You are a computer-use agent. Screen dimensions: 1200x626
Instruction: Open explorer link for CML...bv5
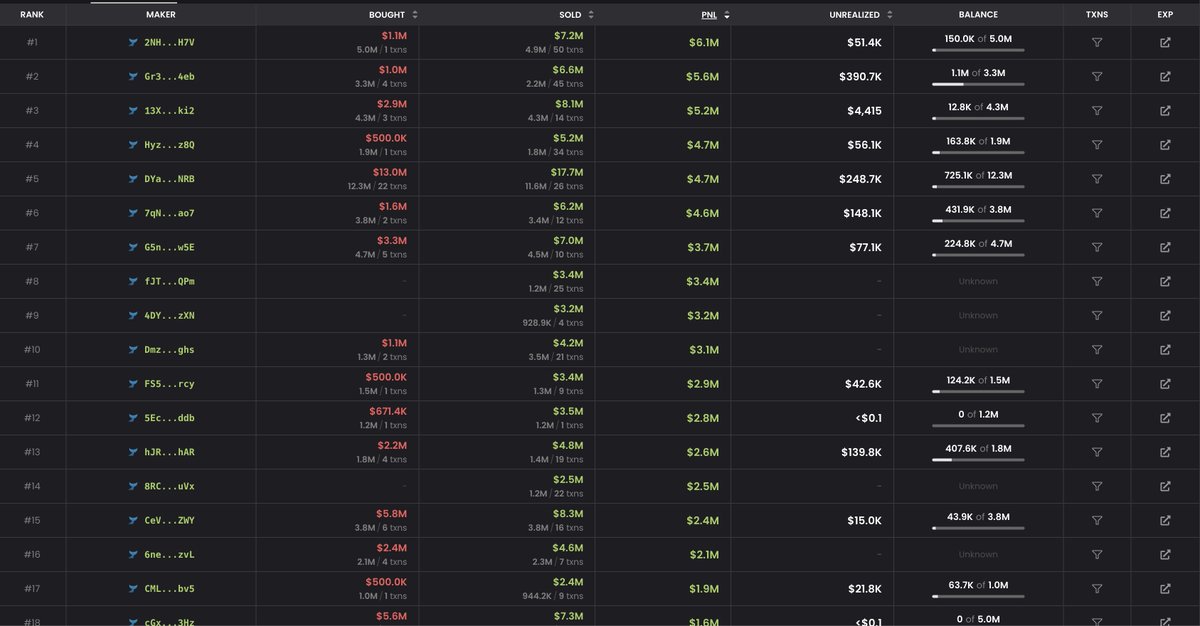click(1165, 588)
